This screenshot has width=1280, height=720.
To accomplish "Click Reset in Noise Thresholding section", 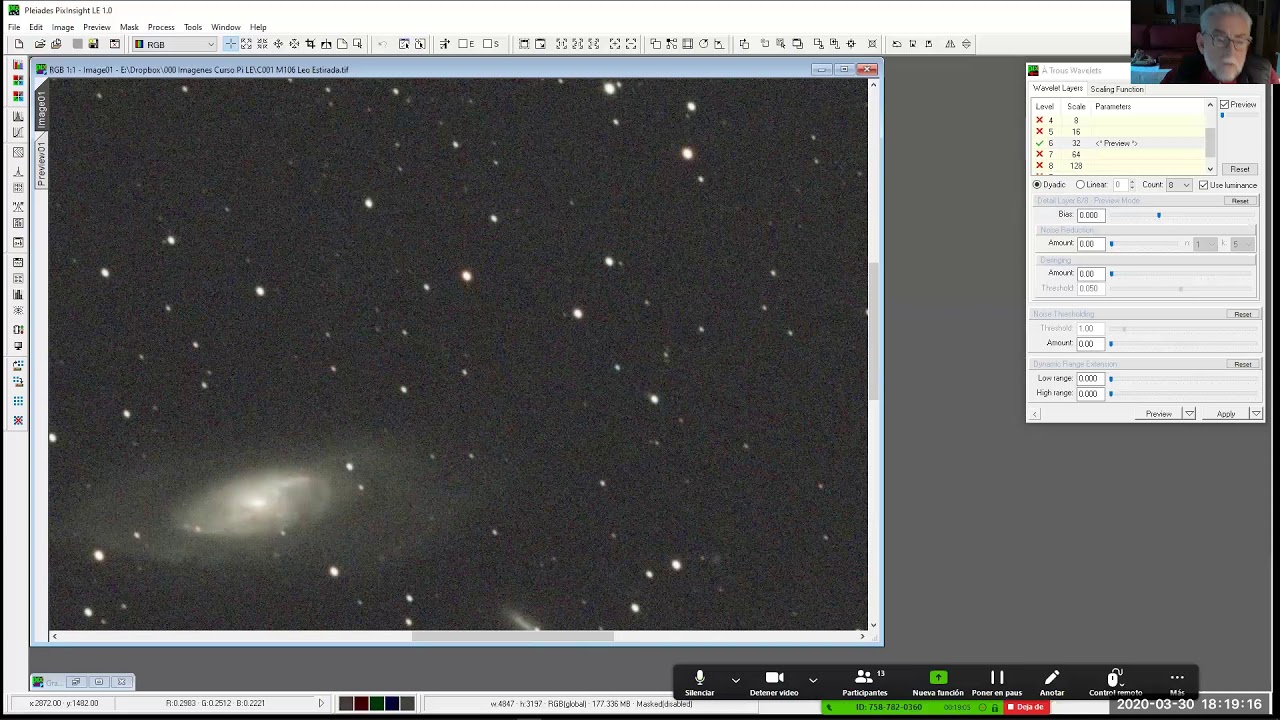I will point(1242,314).
